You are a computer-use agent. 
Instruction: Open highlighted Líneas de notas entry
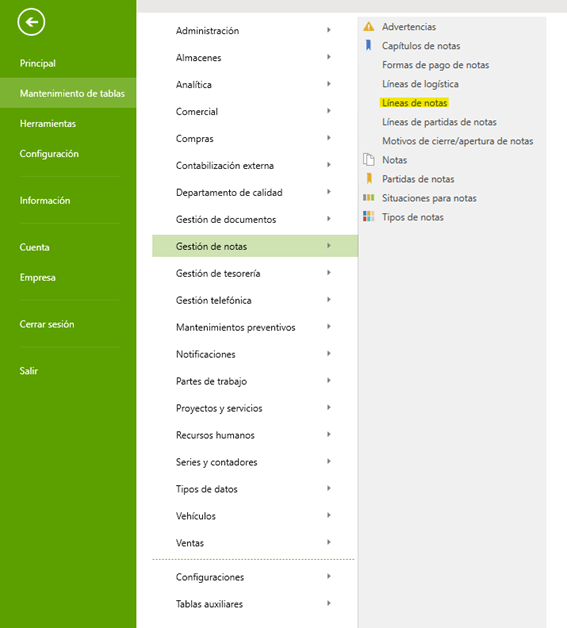tap(414, 103)
